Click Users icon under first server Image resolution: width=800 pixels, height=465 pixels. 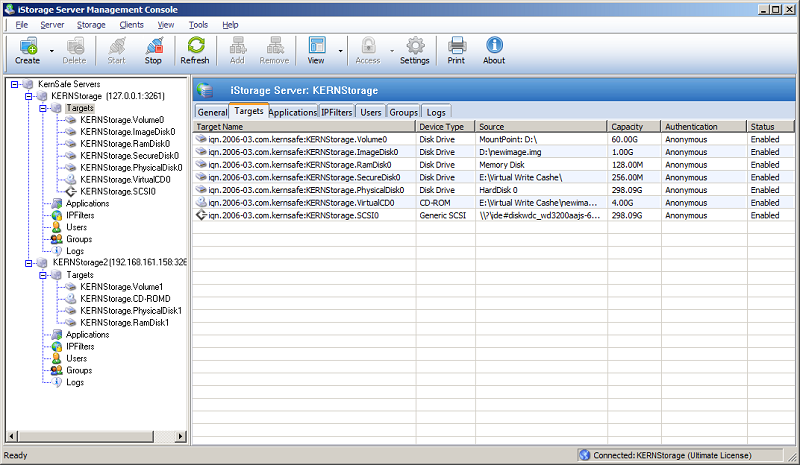click(x=57, y=227)
